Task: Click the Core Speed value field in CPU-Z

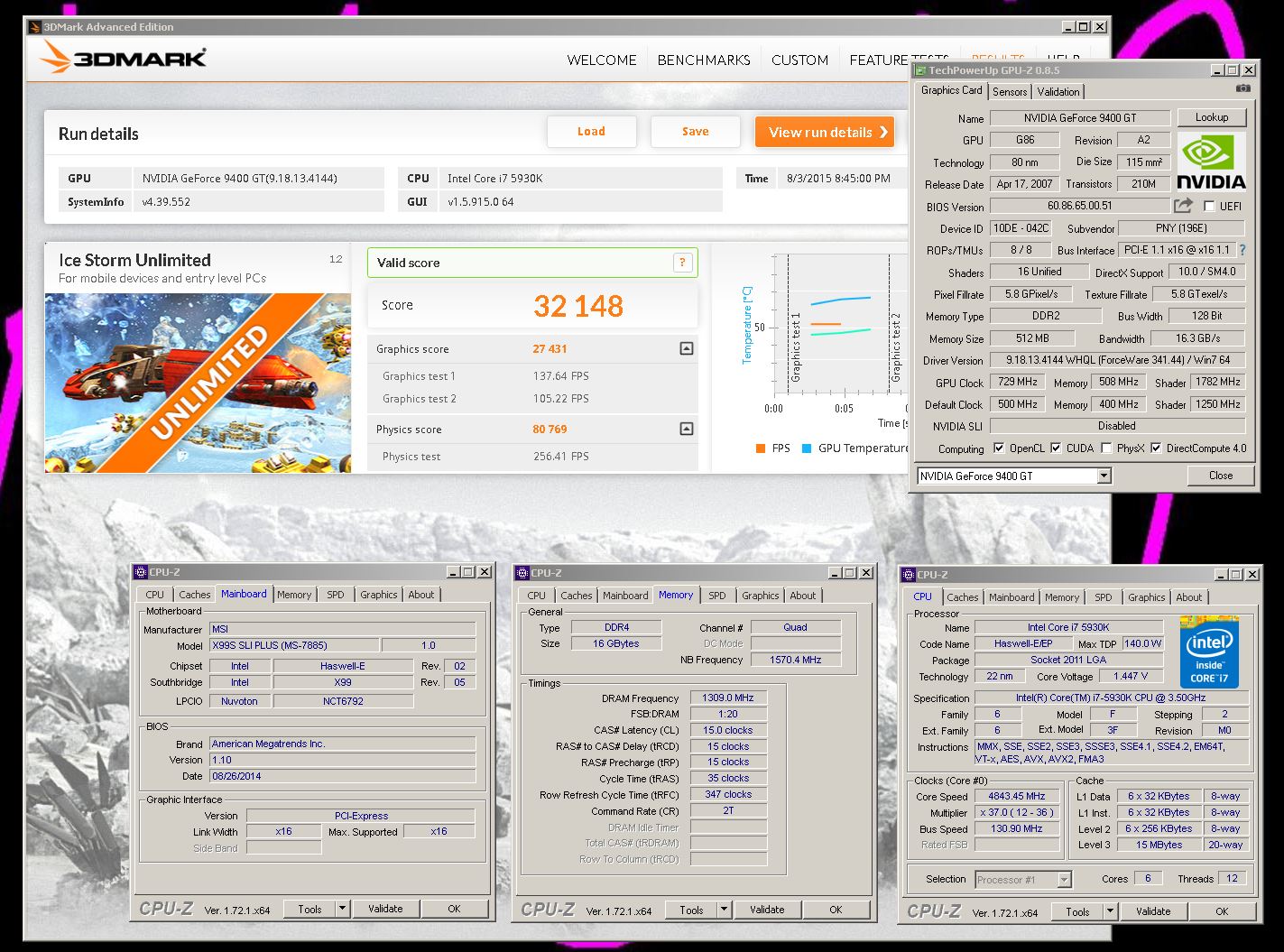Action: pyautogui.click(x=1016, y=797)
